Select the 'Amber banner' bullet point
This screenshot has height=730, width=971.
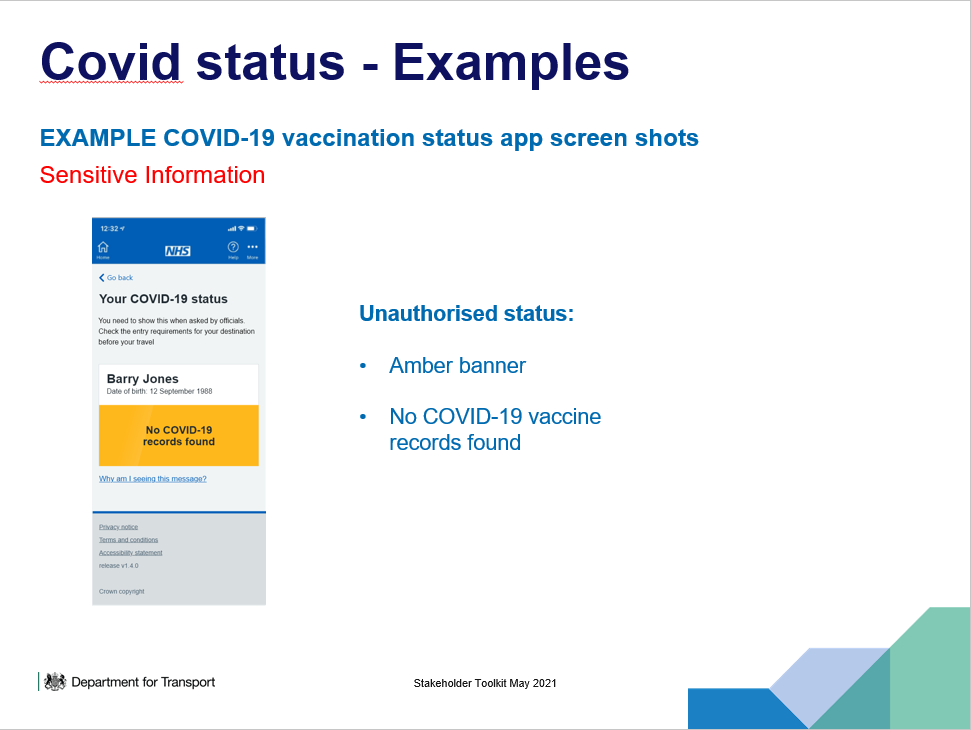[x=457, y=366]
